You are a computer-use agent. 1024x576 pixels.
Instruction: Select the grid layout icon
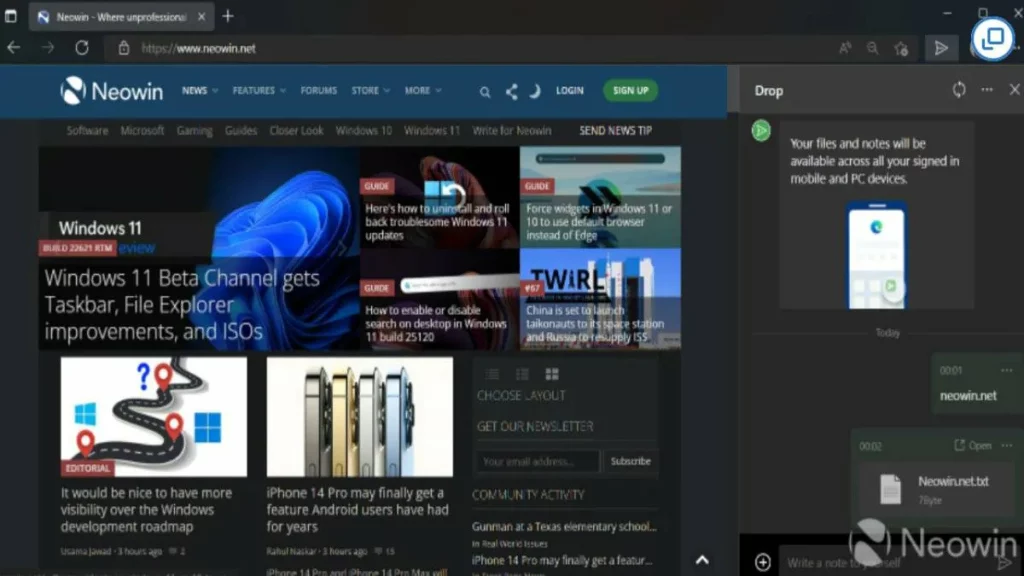(552, 374)
